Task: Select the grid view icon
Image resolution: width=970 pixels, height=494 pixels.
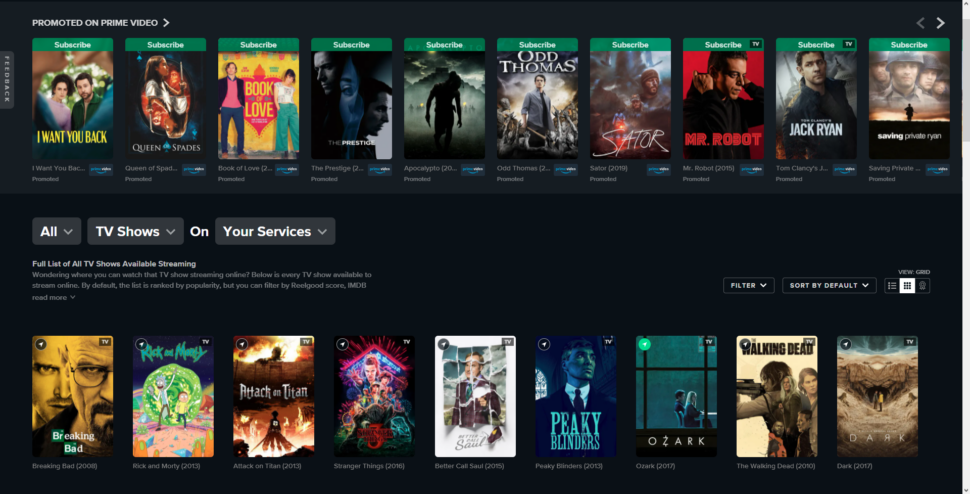Action: pyautogui.click(x=907, y=286)
